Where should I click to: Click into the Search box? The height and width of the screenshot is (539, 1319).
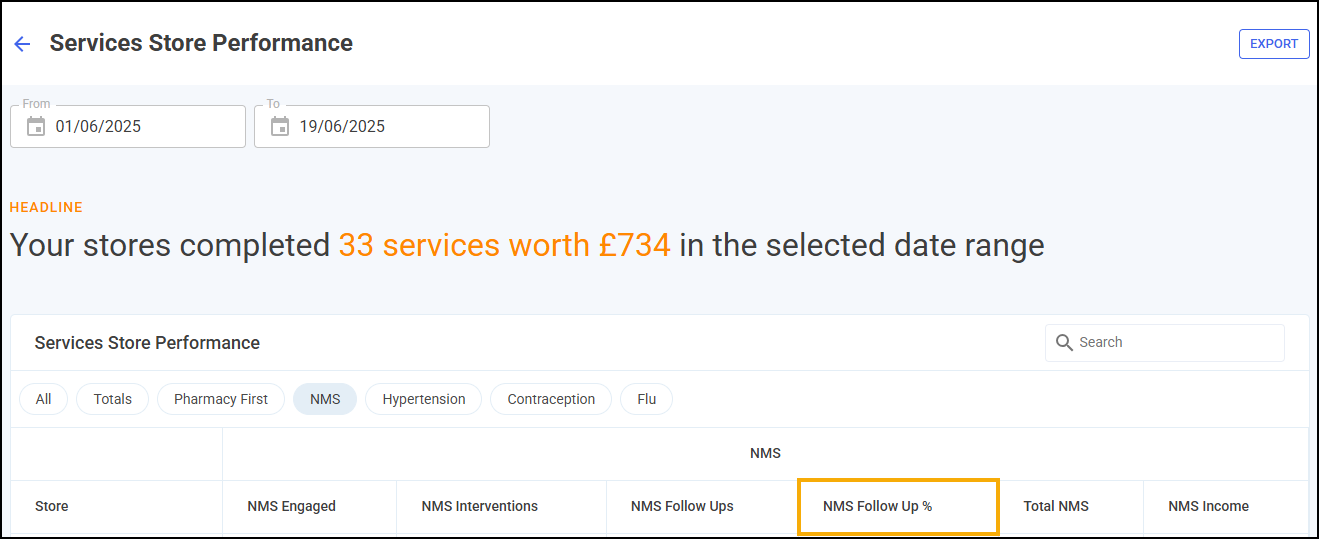point(1165,342)
